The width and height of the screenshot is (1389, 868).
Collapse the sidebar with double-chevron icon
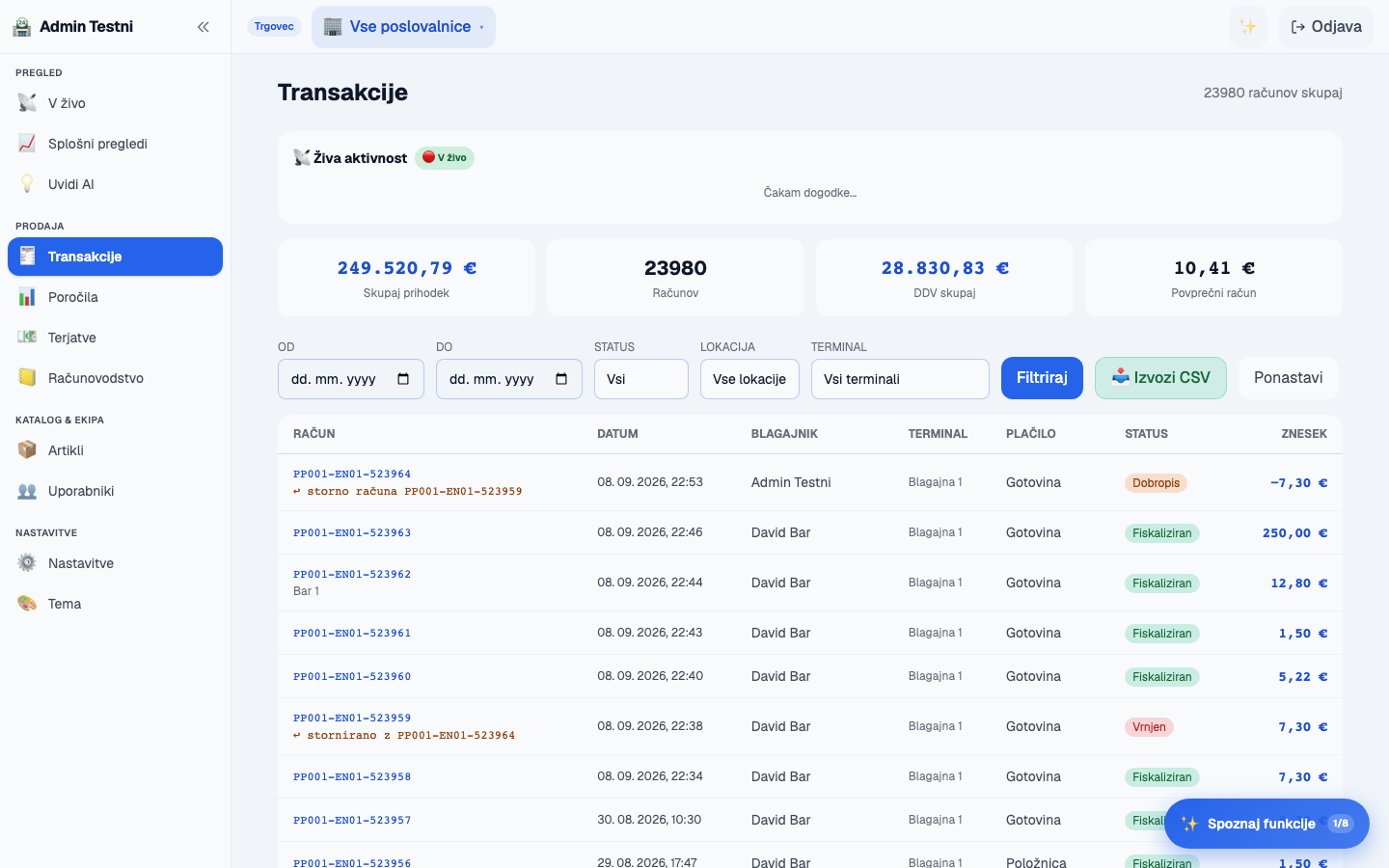(203, 27)
